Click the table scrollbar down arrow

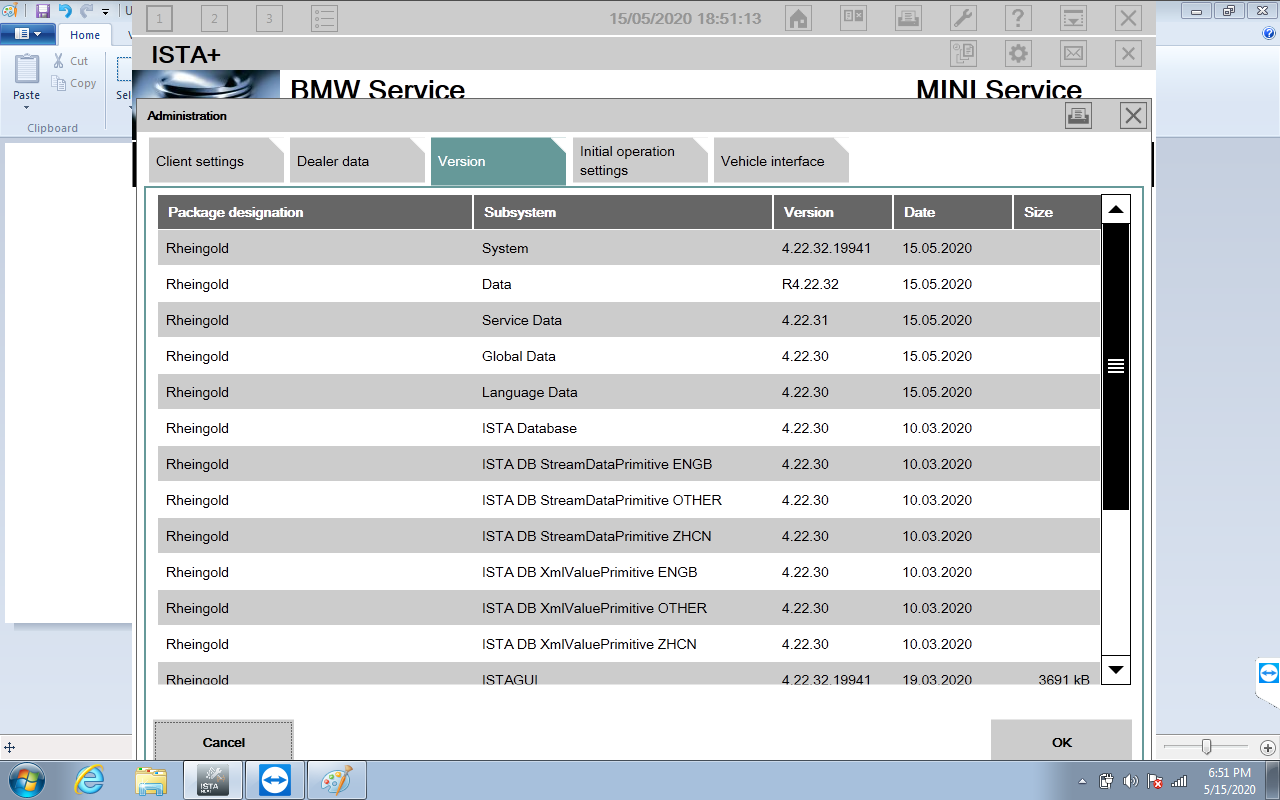[1116, 669]
